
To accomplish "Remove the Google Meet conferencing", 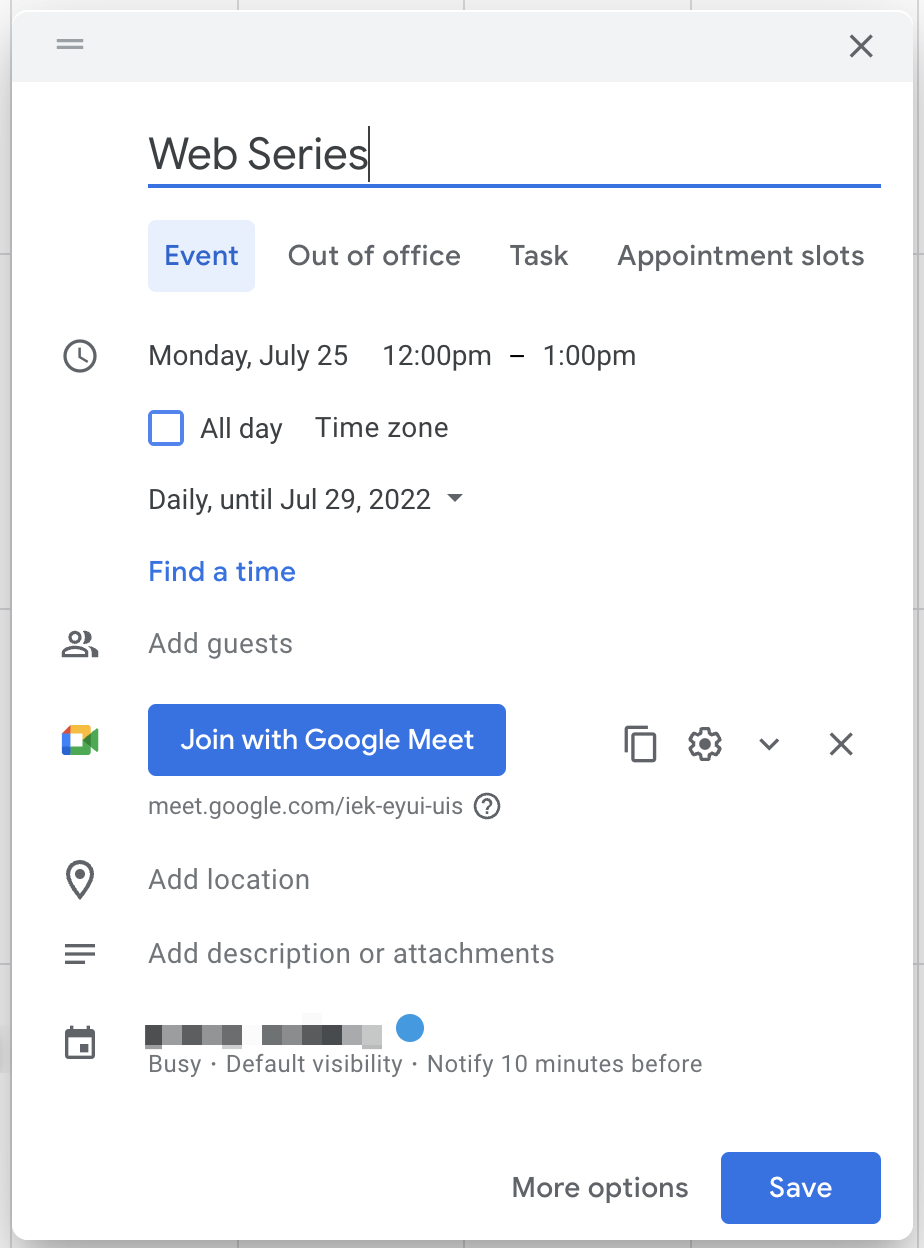I will (841, 744).
